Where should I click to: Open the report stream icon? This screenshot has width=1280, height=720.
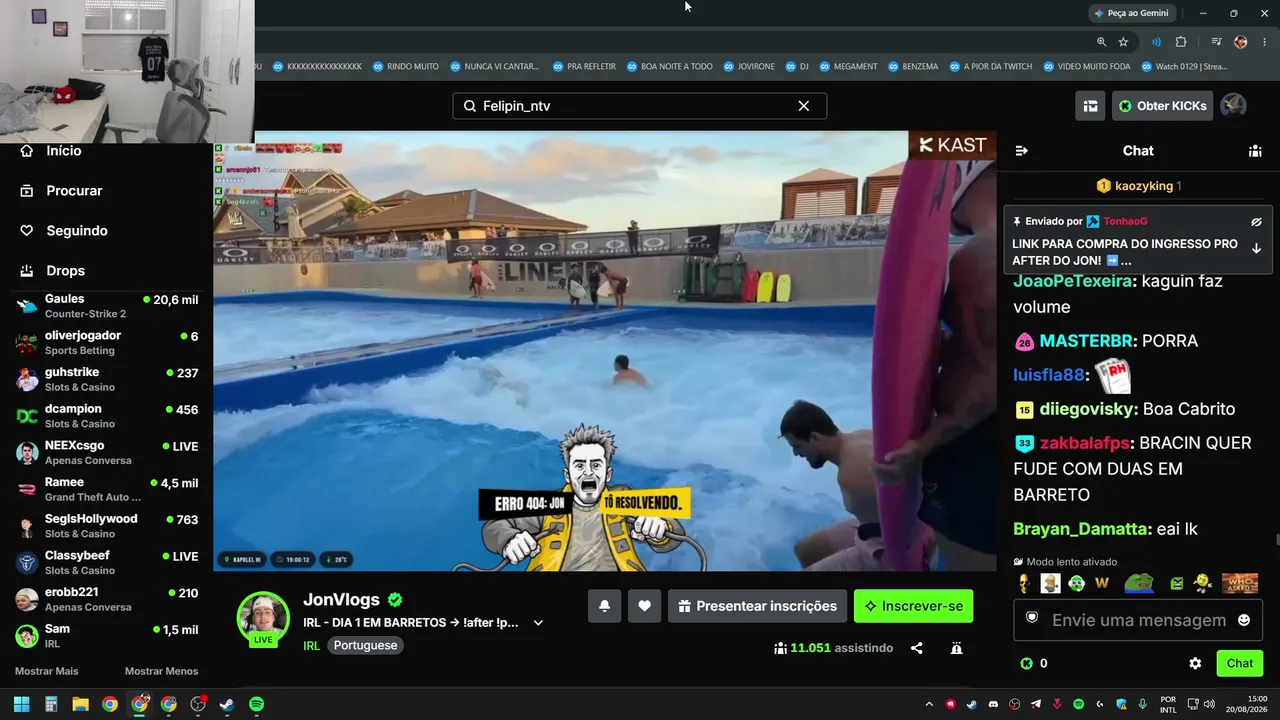[x=956, y=648]
